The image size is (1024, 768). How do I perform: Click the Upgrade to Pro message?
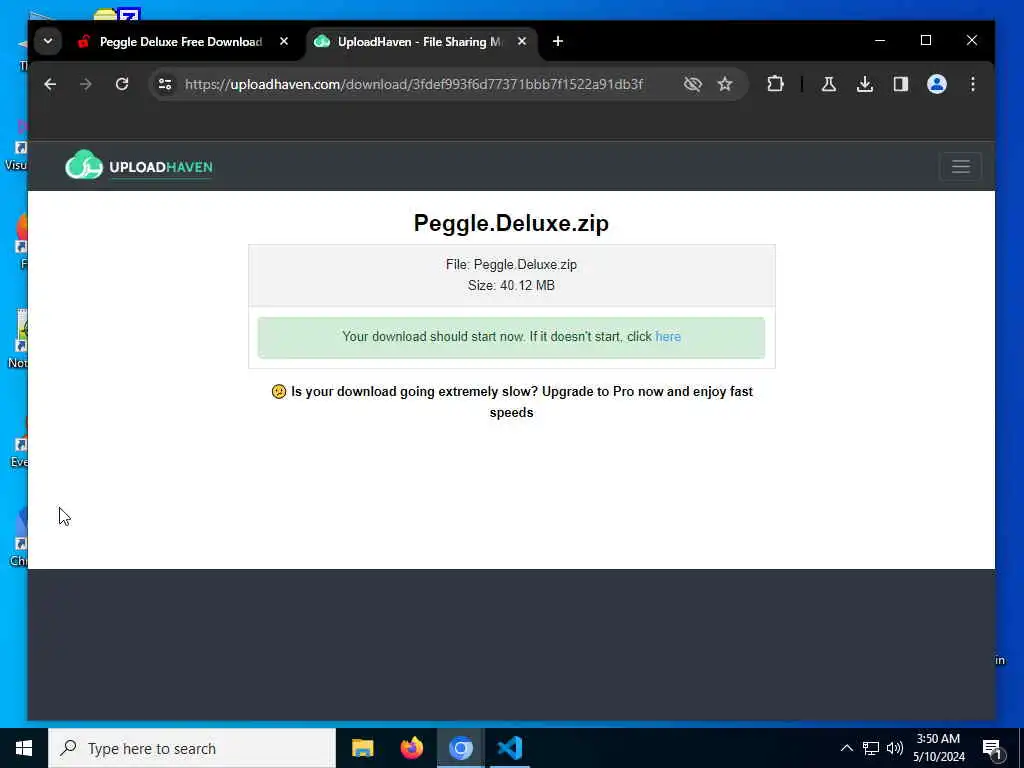511,402
